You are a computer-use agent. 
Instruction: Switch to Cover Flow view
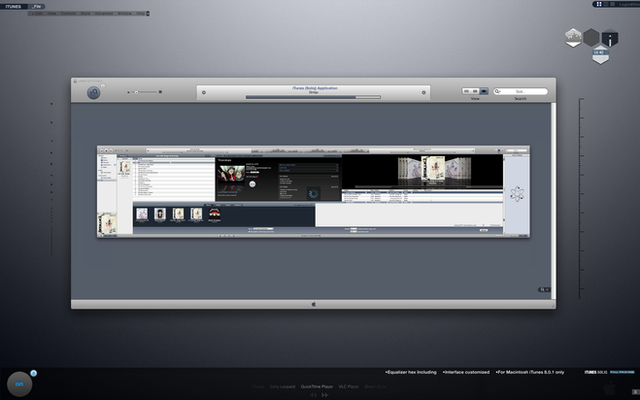pos(484,91)
